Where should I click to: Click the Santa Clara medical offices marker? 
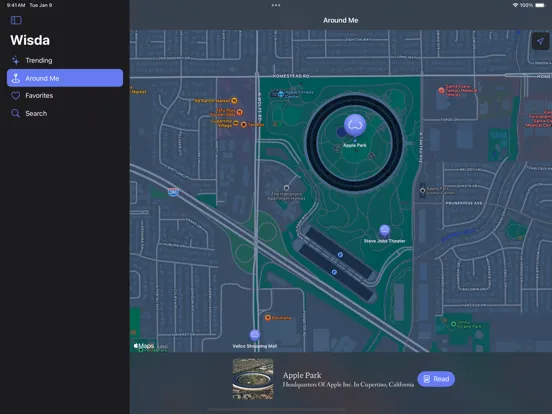coord(441,90)
